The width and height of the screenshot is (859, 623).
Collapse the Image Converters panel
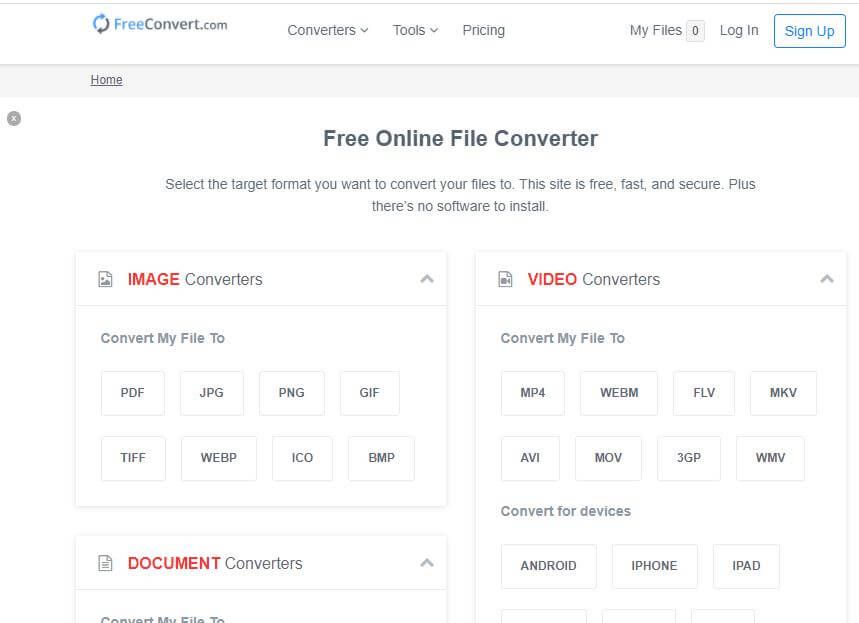[427, 279]
